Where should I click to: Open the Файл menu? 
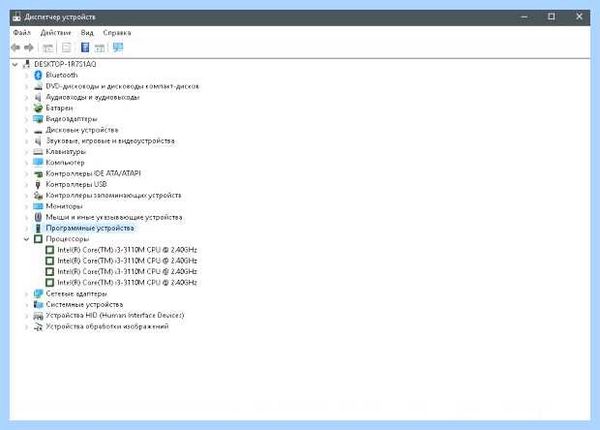pos(22,33)
